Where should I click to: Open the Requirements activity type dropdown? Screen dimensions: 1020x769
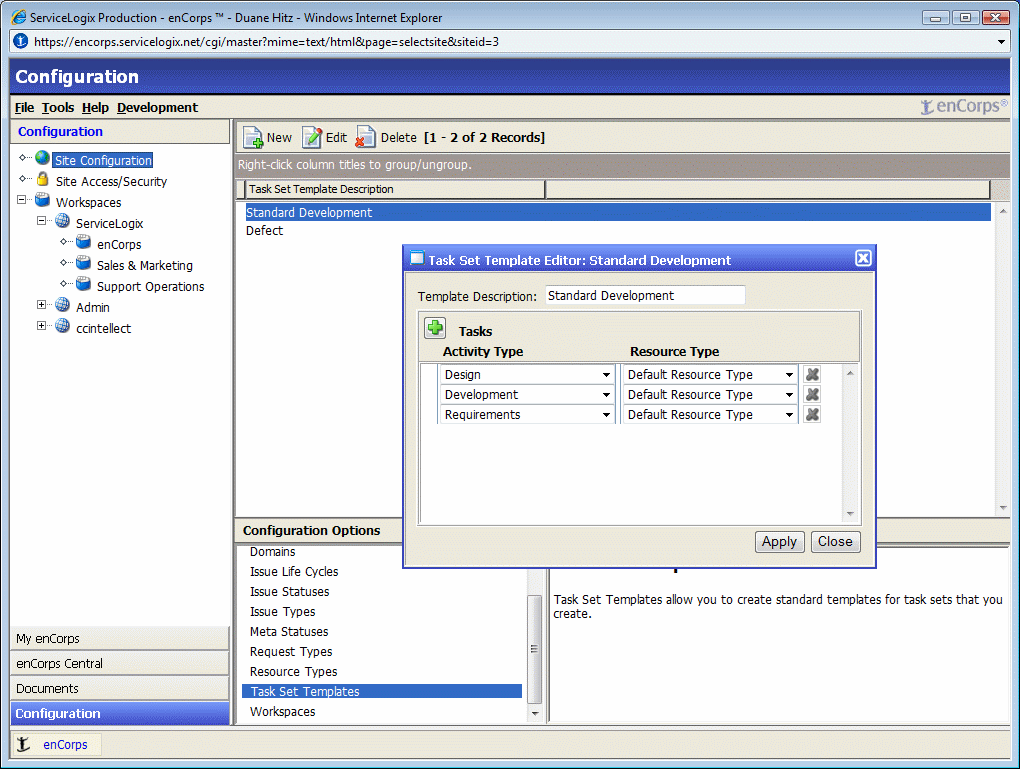click(606, 415)
